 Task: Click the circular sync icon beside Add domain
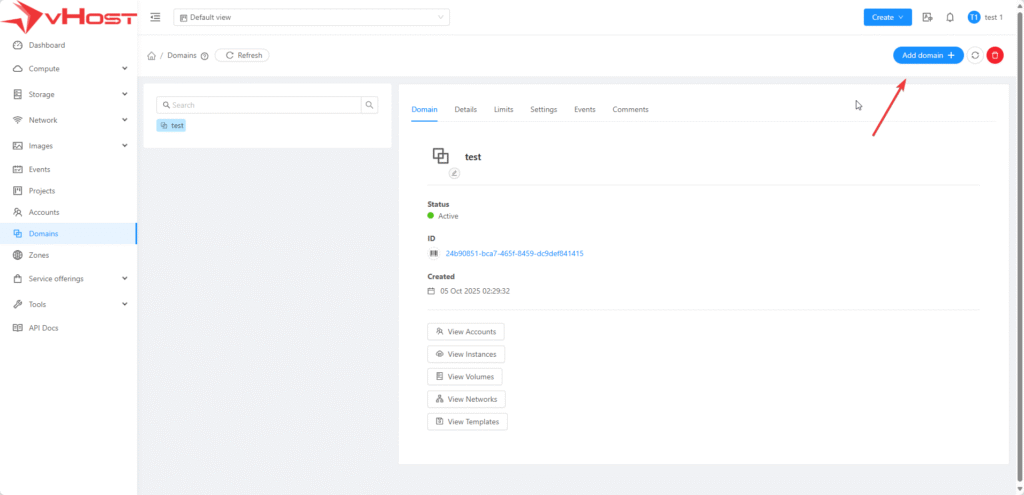pos(975,56)
